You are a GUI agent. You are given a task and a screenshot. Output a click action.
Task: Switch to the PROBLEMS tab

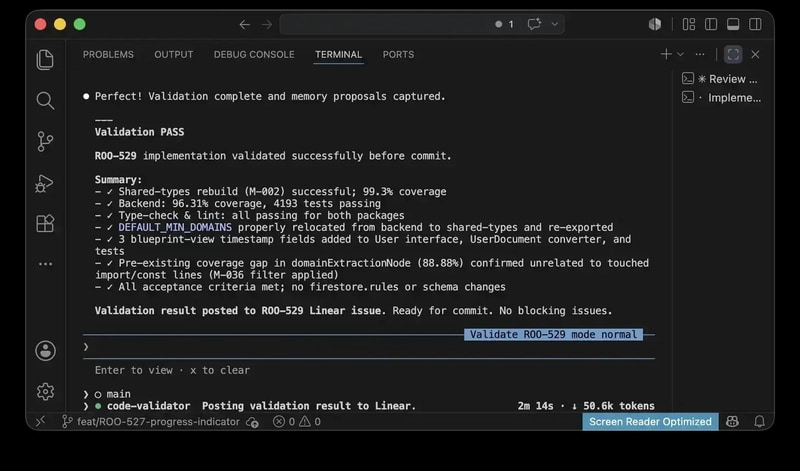[x=108, y=55]
